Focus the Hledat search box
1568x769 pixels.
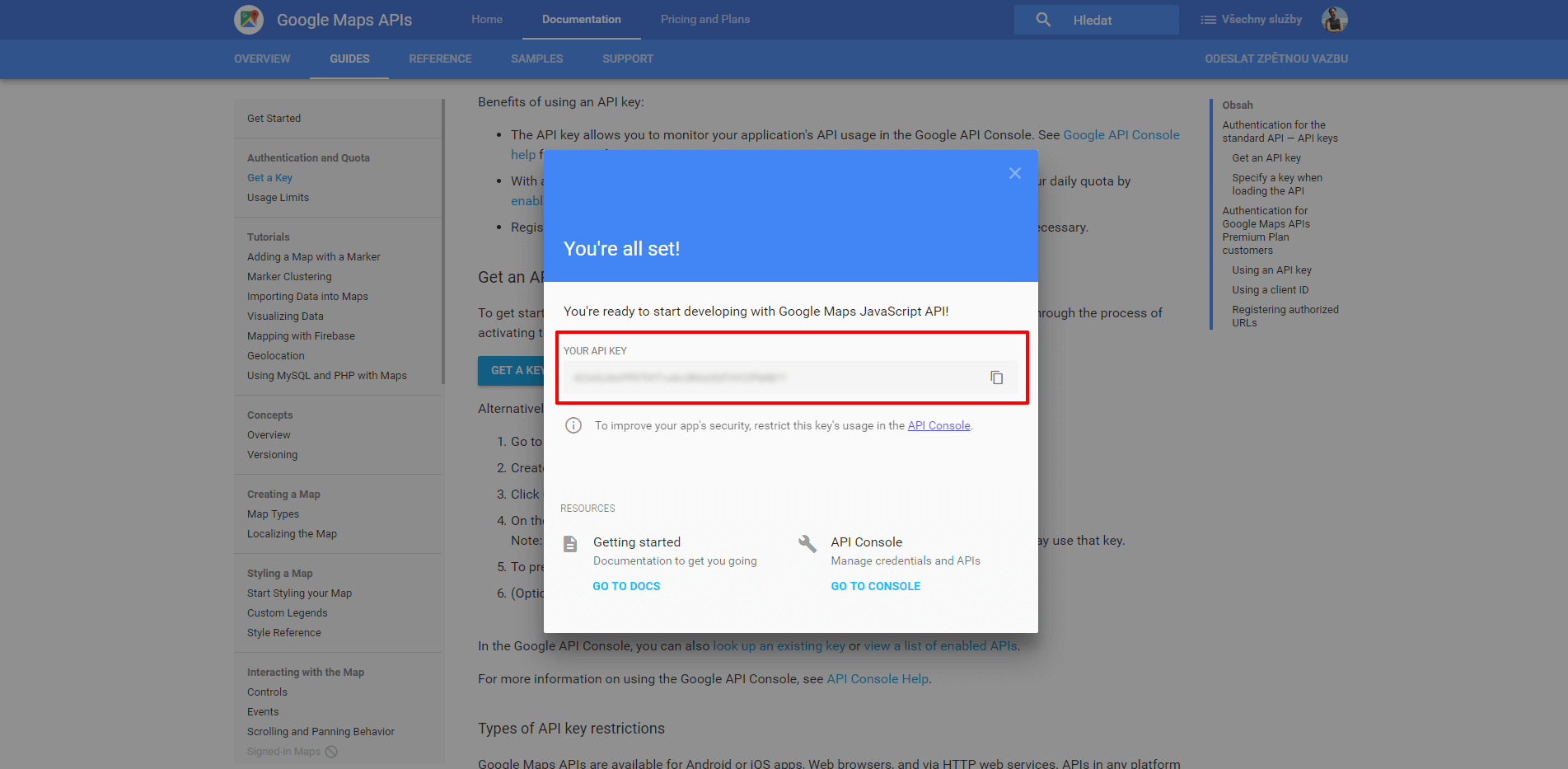pos(1097,20)
